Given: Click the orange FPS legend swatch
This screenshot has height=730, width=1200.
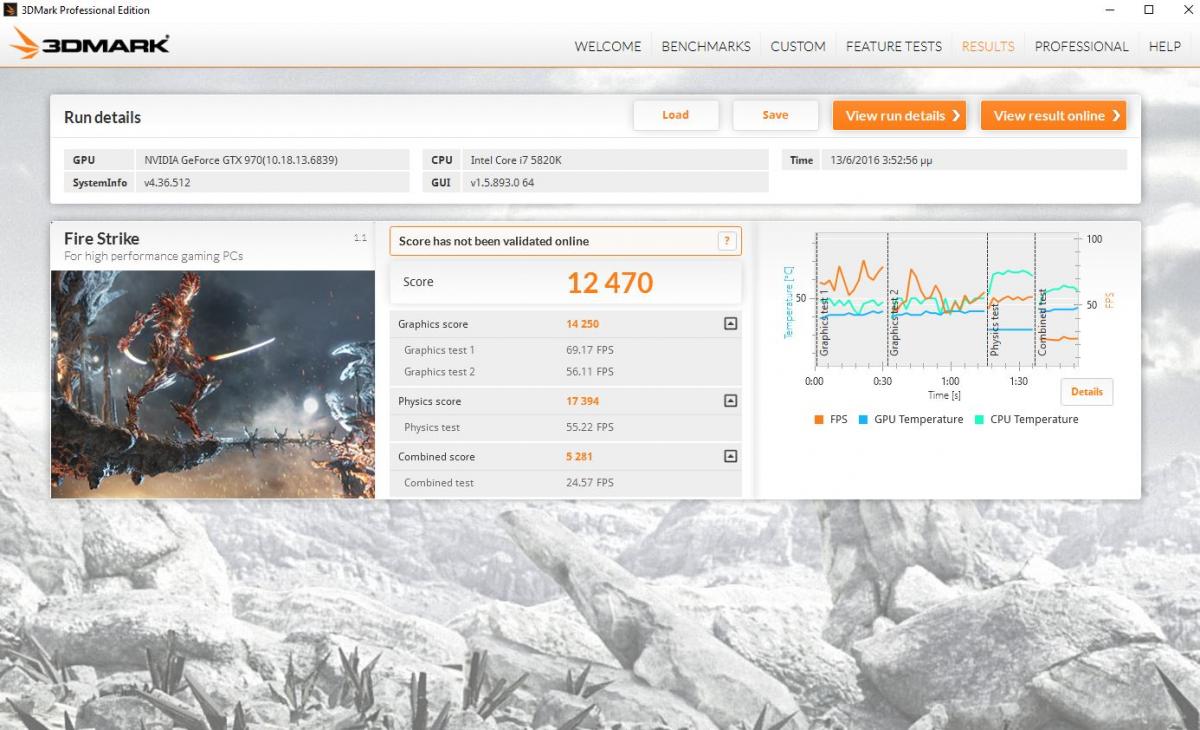Looking at the screenshot, I should coord(819,420).
